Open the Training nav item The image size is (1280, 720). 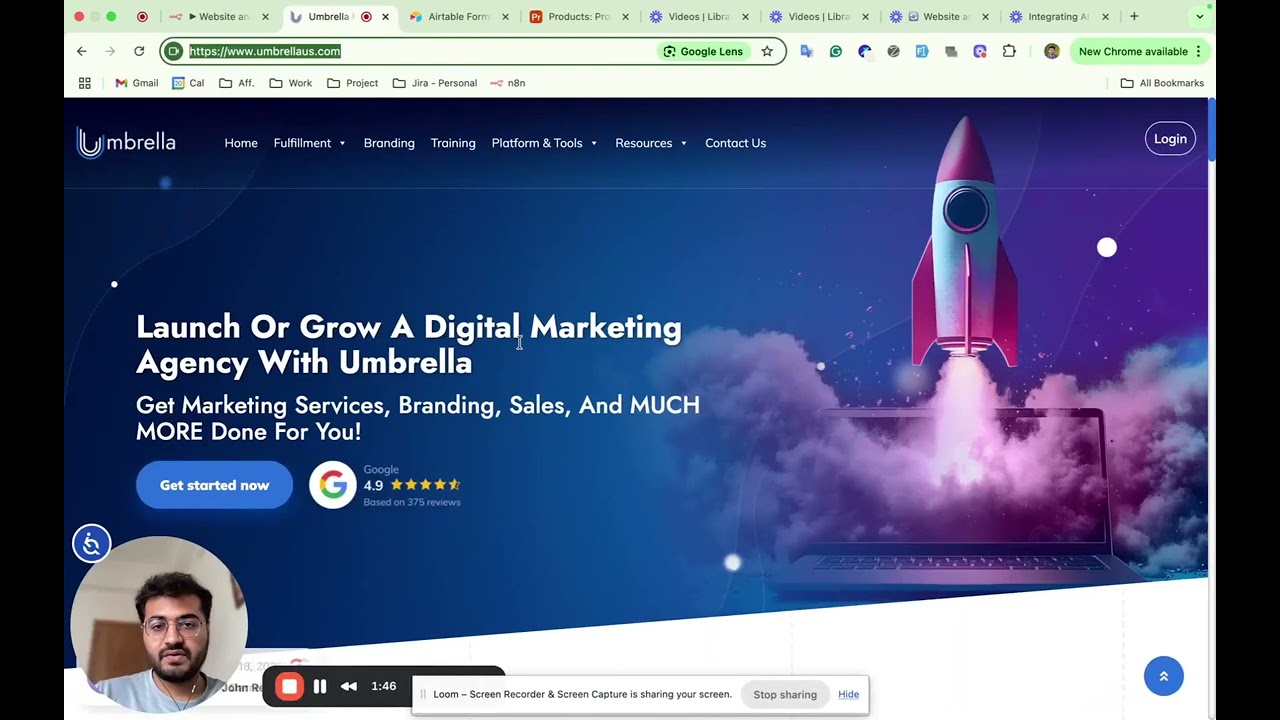(453, 143)
